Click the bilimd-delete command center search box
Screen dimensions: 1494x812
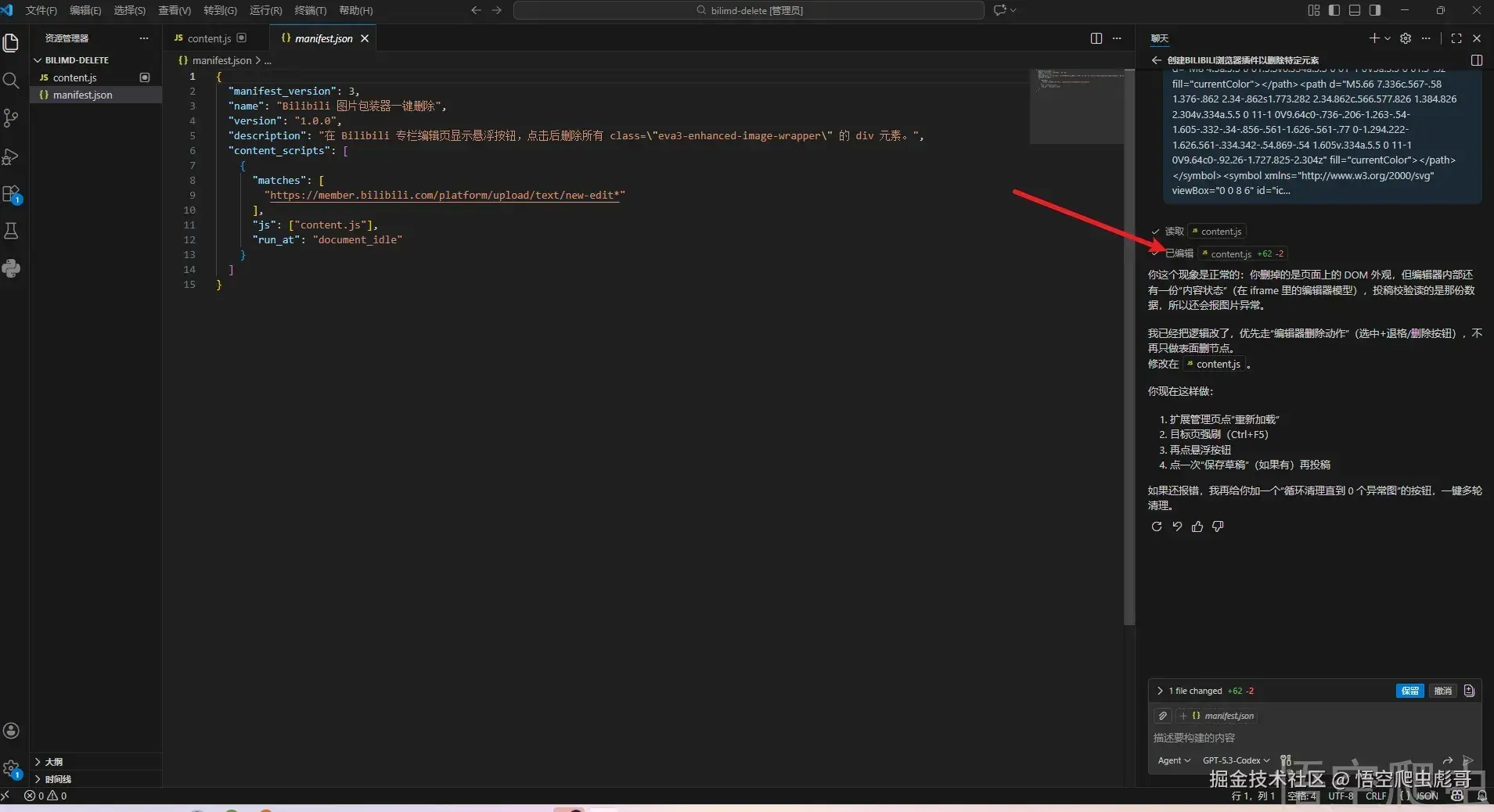pos(748,10)
